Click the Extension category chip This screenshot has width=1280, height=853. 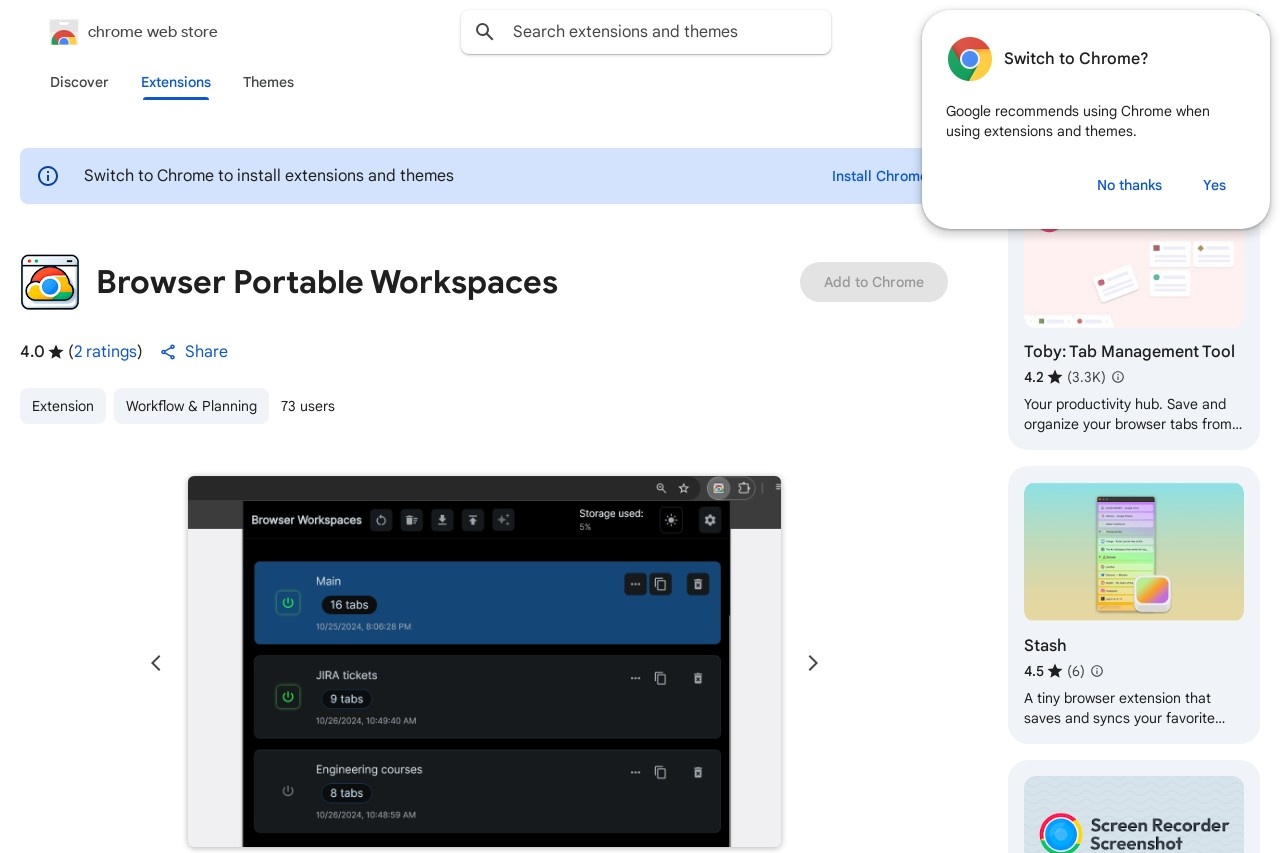pyautogui.click(x=63, y=406)
